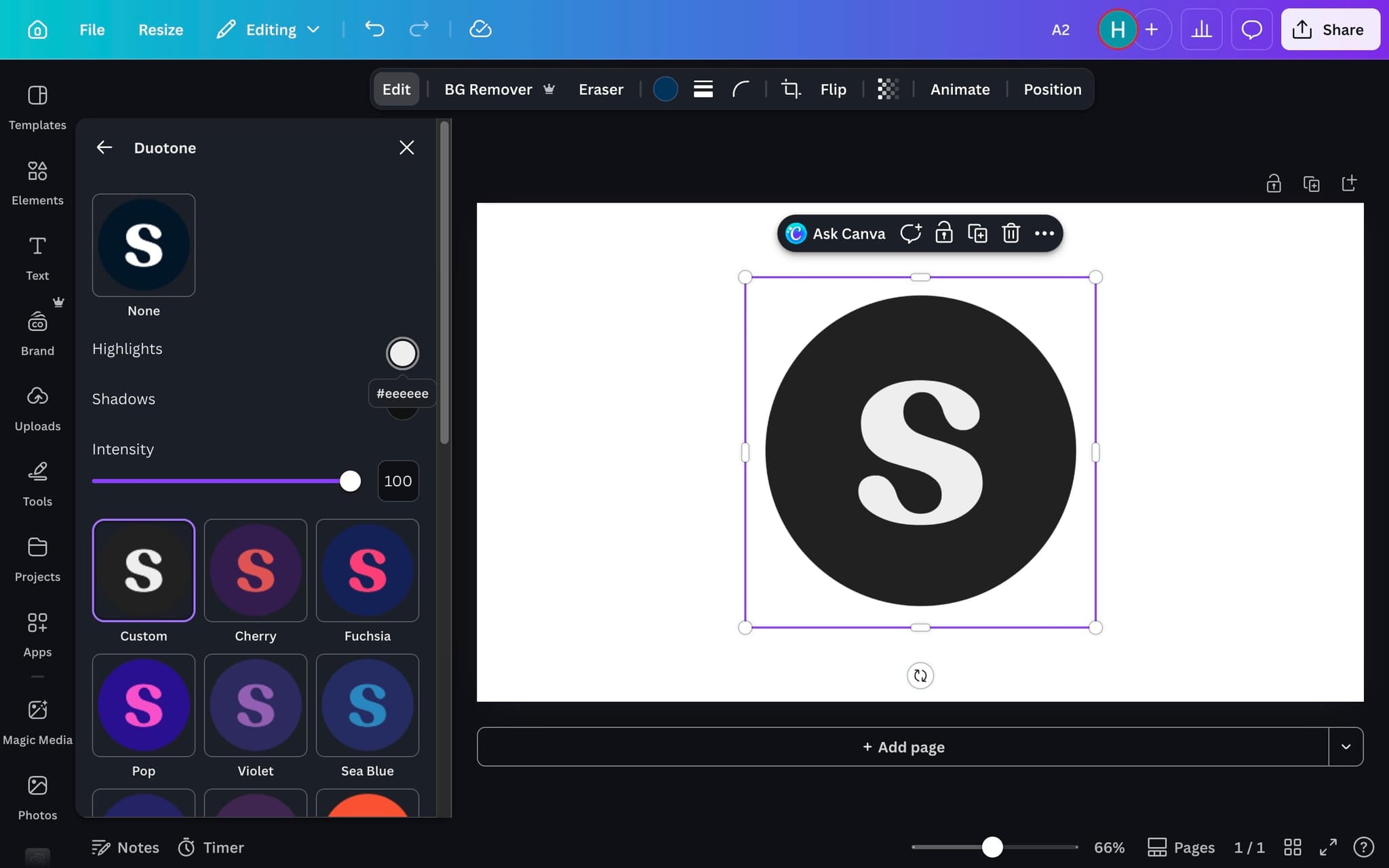Enable image transparency via checkerboard icon
Viewport: 1389px width, 868px height.
(887, 89)
